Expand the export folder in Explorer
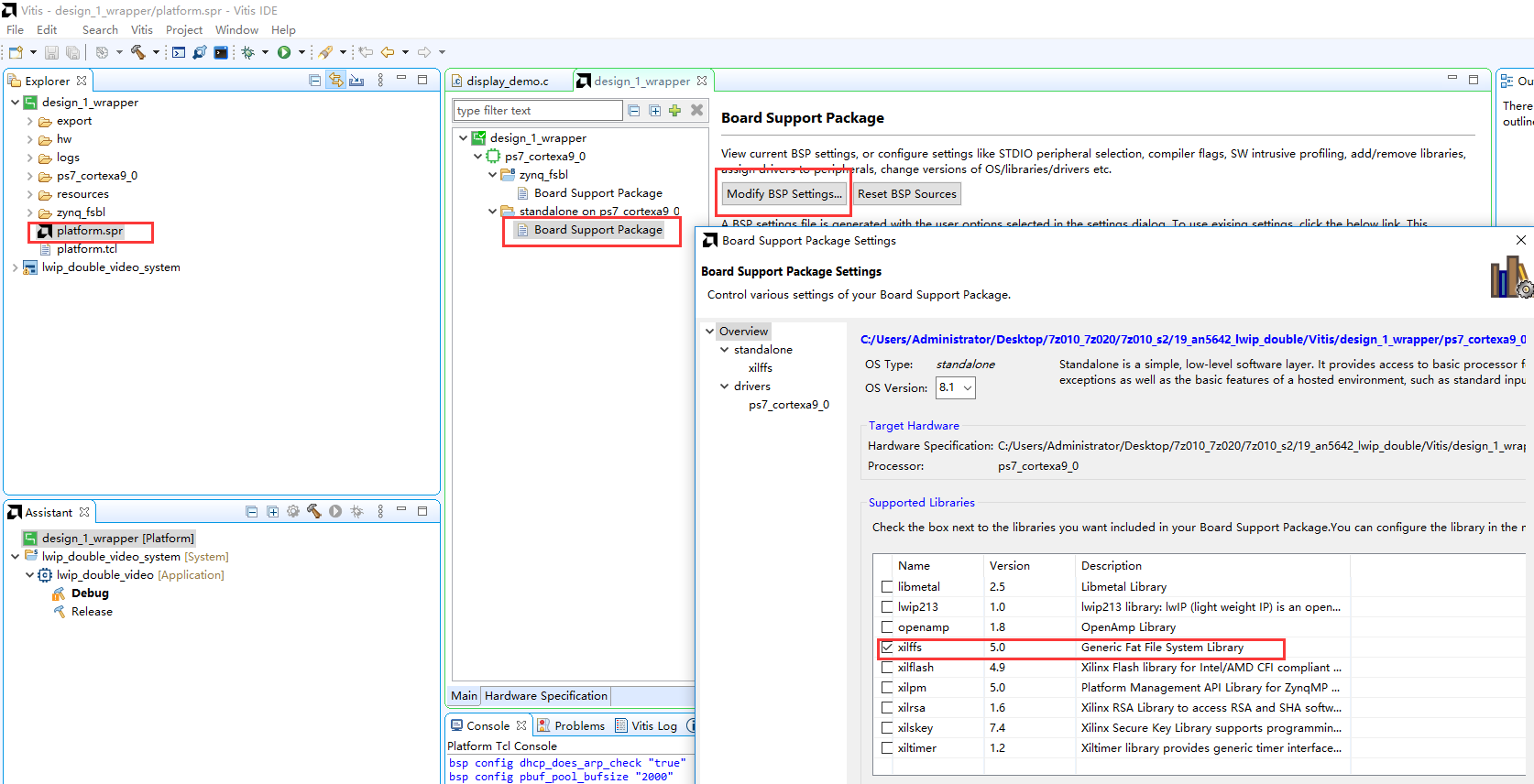 tap(29, 121)
